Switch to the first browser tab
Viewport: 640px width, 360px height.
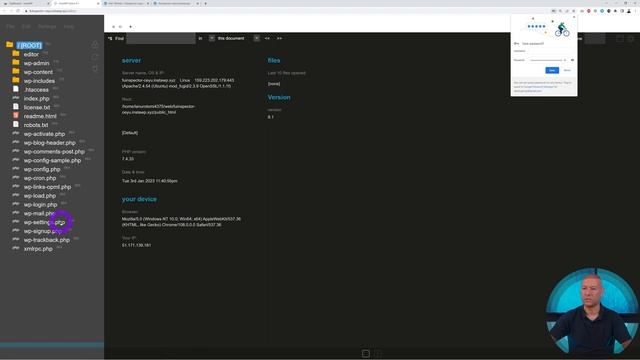[x=25, y=3]
